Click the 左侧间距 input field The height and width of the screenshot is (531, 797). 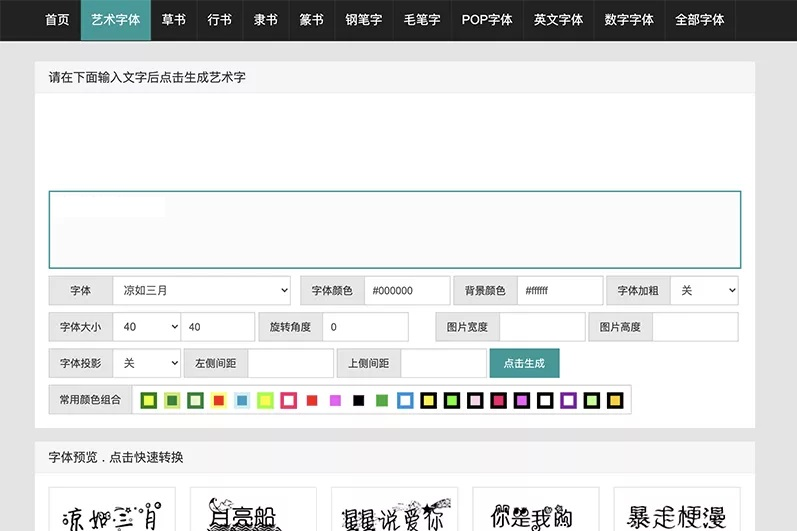[x=291, y=363]
